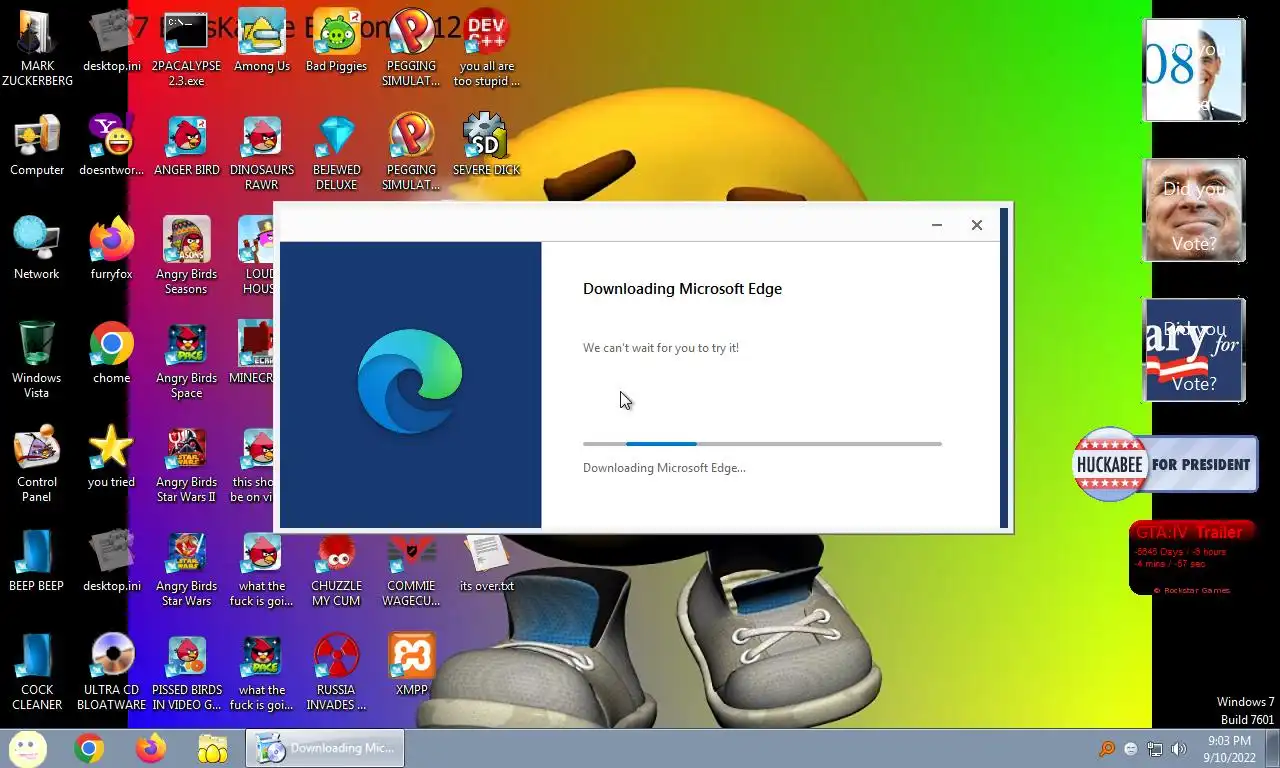The height and width of the screenshot is (768, 1280).
Task: Click the orange magnifier tray icon
Action: [1107, 748]
